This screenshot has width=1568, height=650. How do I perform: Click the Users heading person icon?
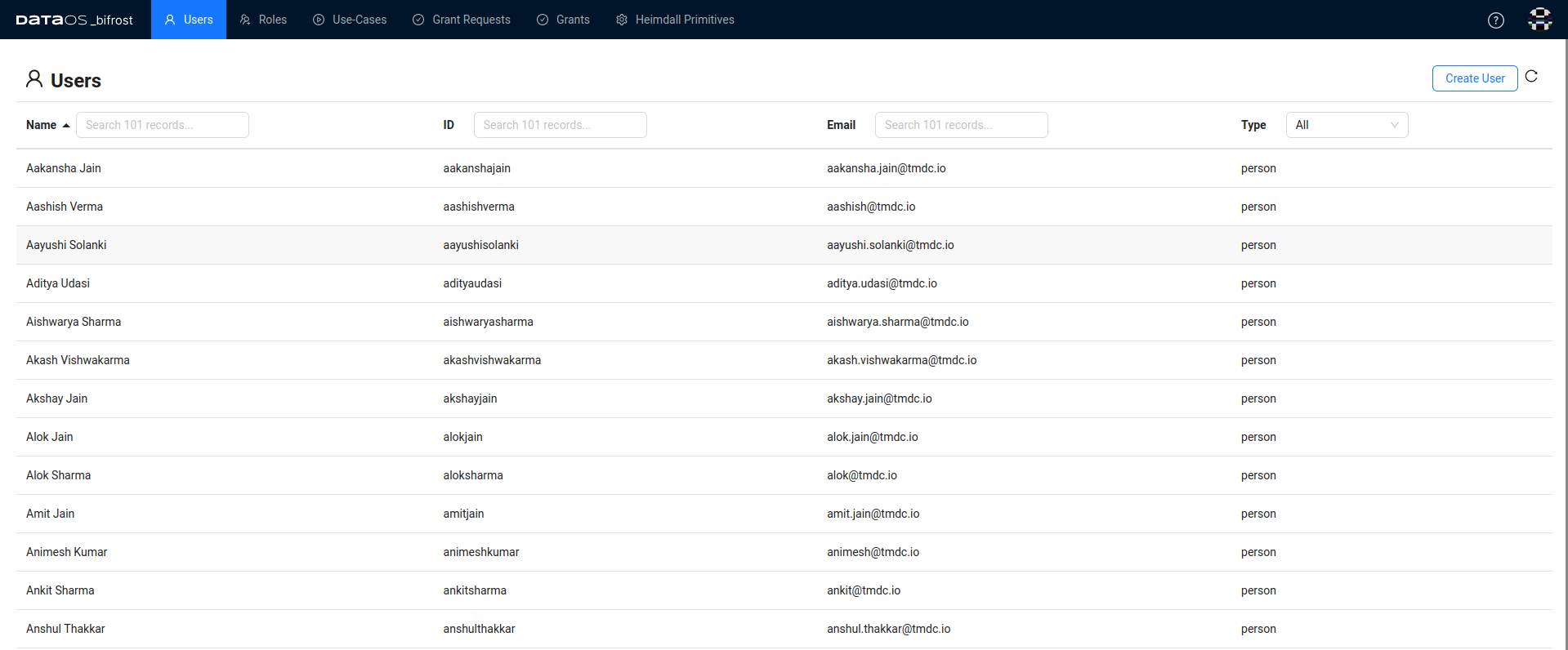(x=34, y=78)
